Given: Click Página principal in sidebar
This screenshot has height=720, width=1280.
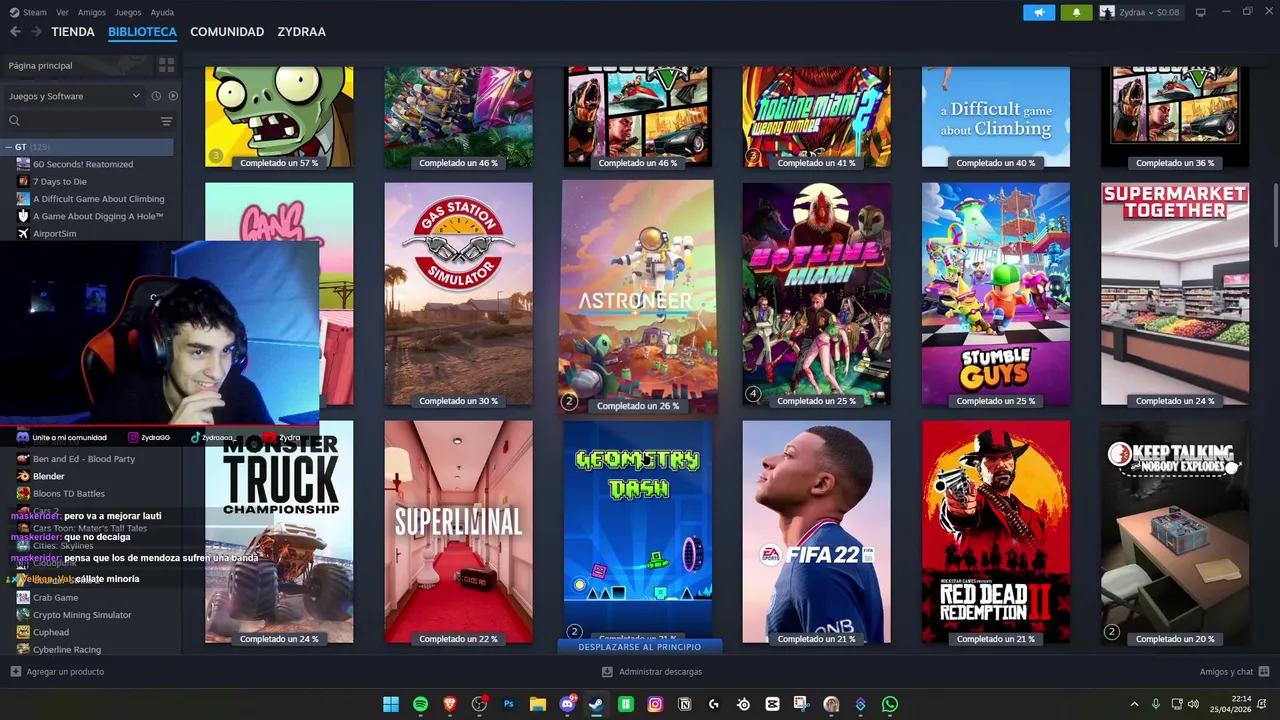Looking at the screenshot, I should point(78,65).
